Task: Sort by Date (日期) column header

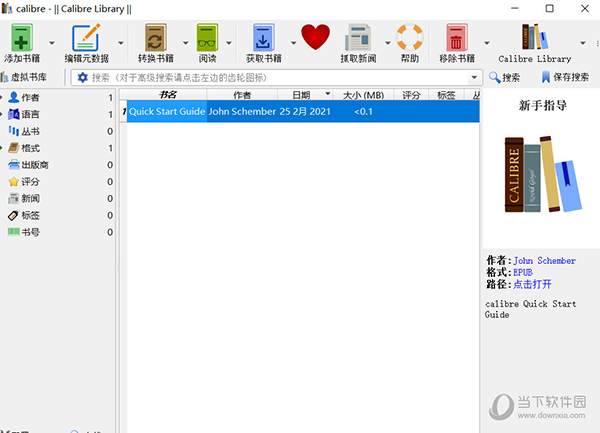Action: [305, 95]
